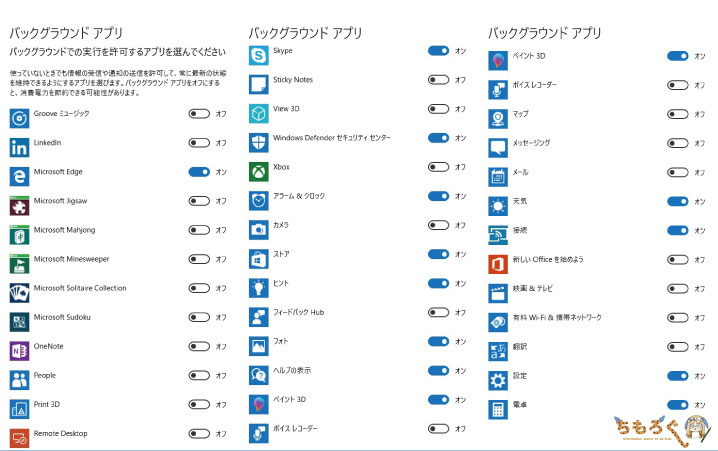Click the 有料 Wi-Fi & 携帯ネットワーク icon
The height and width of the screenshot is (451, 718).
[x=498, y=323]
